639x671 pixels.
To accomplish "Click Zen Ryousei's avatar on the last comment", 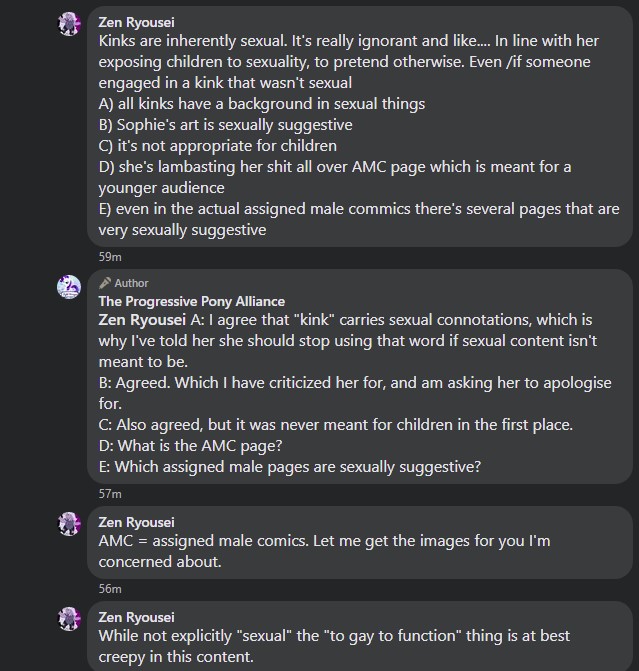I will click(x=69, y=619).
